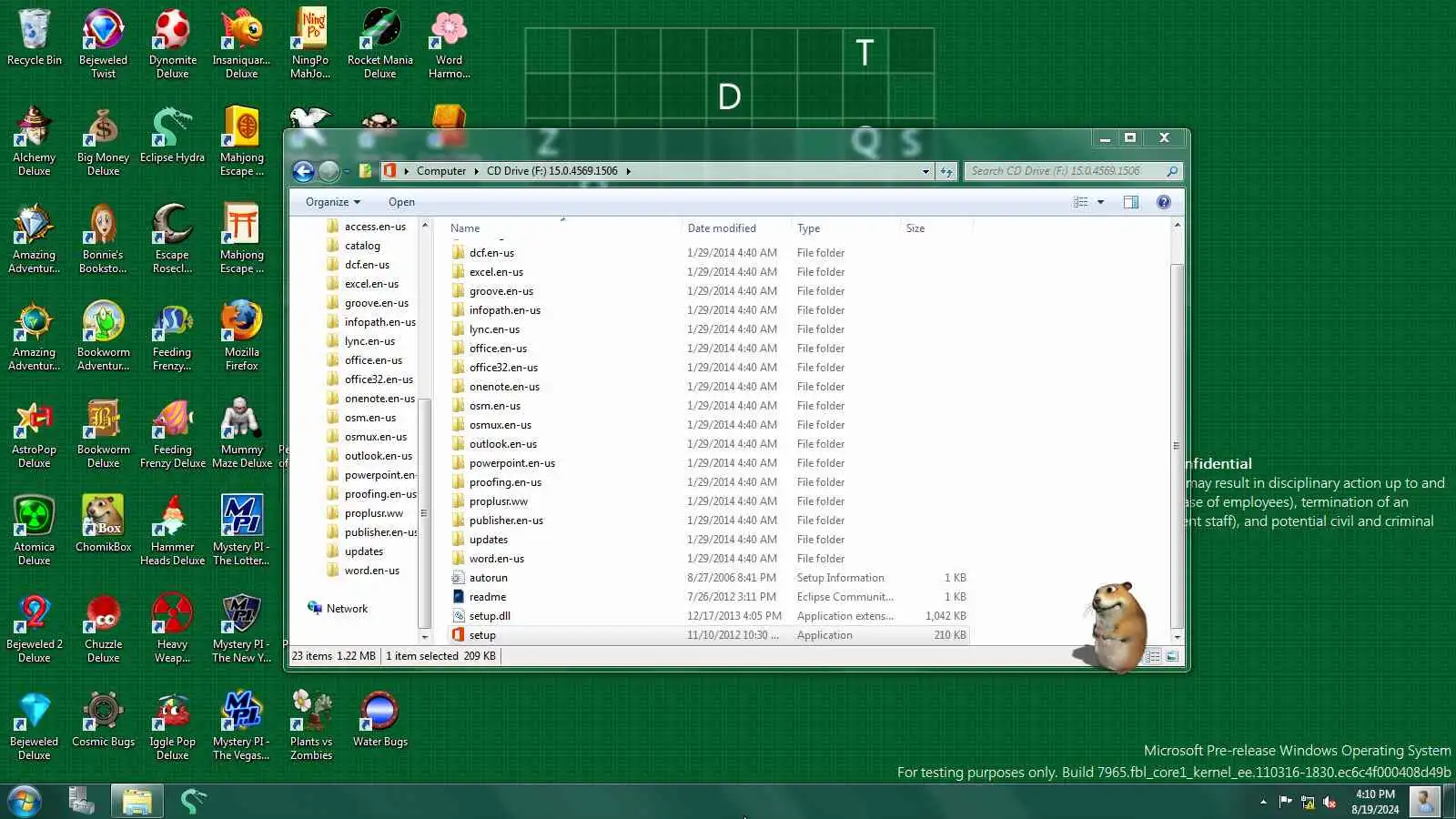Click the Eclipse Hydra desktop icon
The image size is (1456, 819).
172,136
